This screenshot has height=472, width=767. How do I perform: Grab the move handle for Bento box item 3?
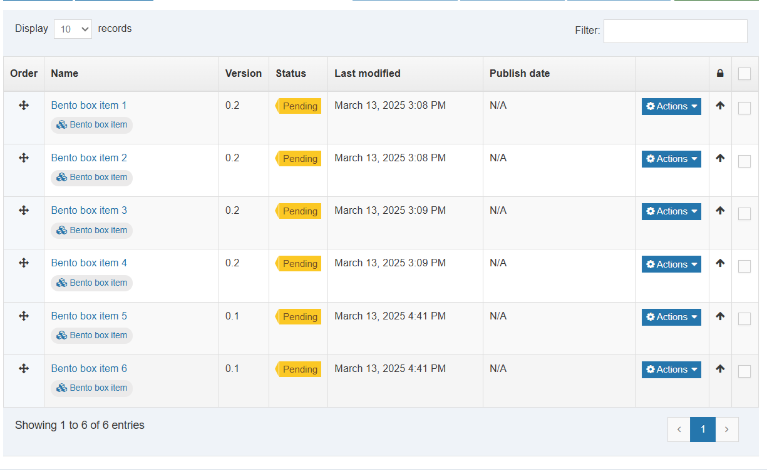[23, 210]
